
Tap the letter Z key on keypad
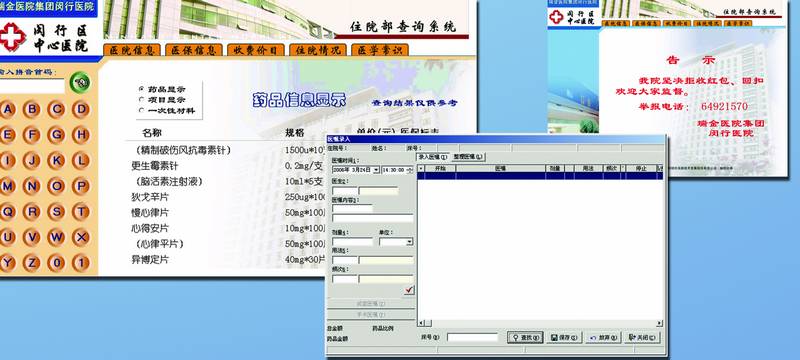(32, 263)
